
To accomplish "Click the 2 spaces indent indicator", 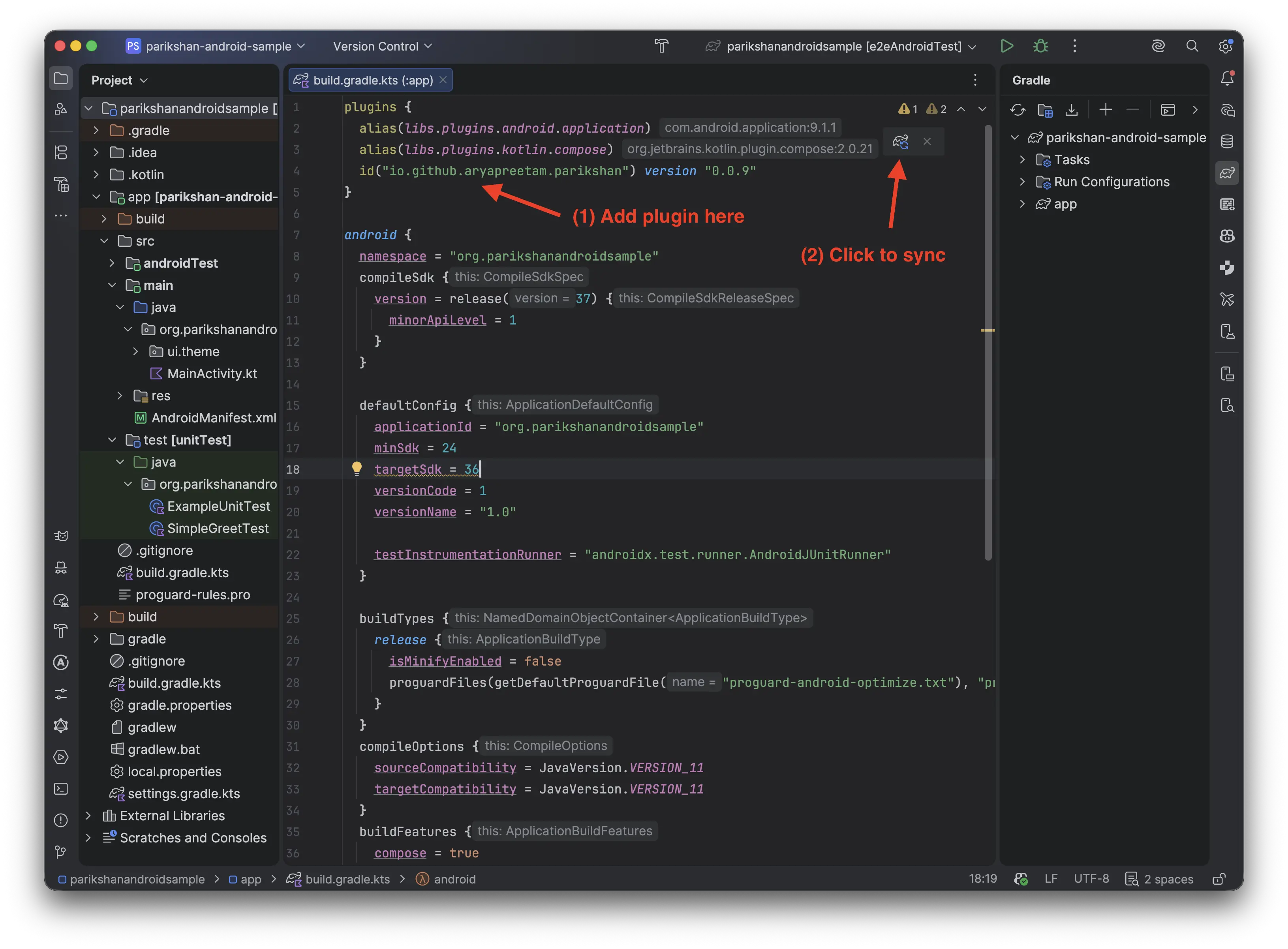I will [x=1159, y=879].
